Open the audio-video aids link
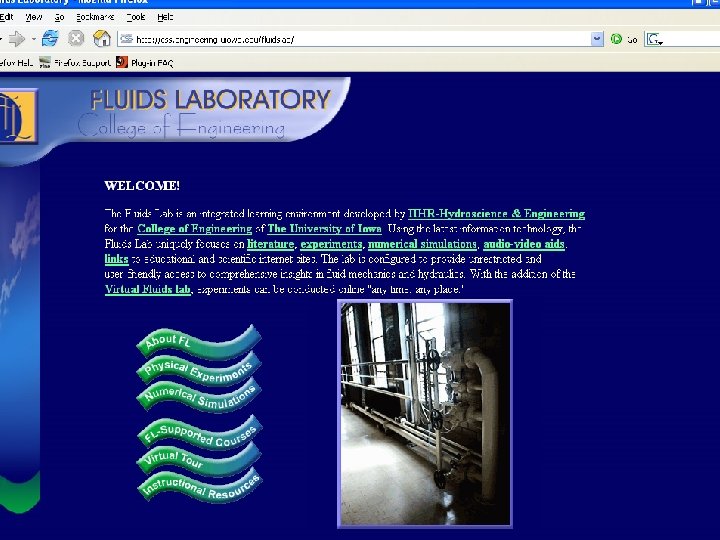 [524, 244]
